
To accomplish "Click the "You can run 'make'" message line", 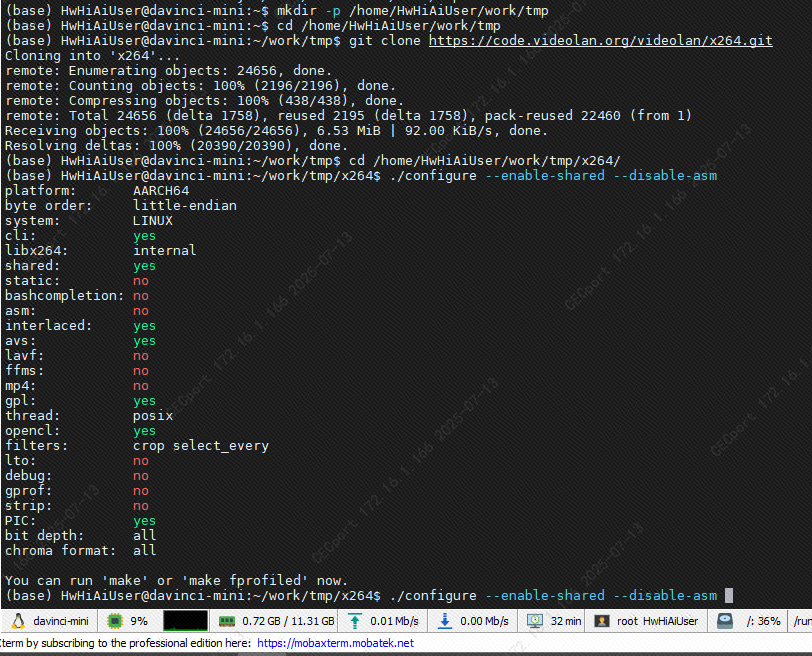I will [176, 580].
